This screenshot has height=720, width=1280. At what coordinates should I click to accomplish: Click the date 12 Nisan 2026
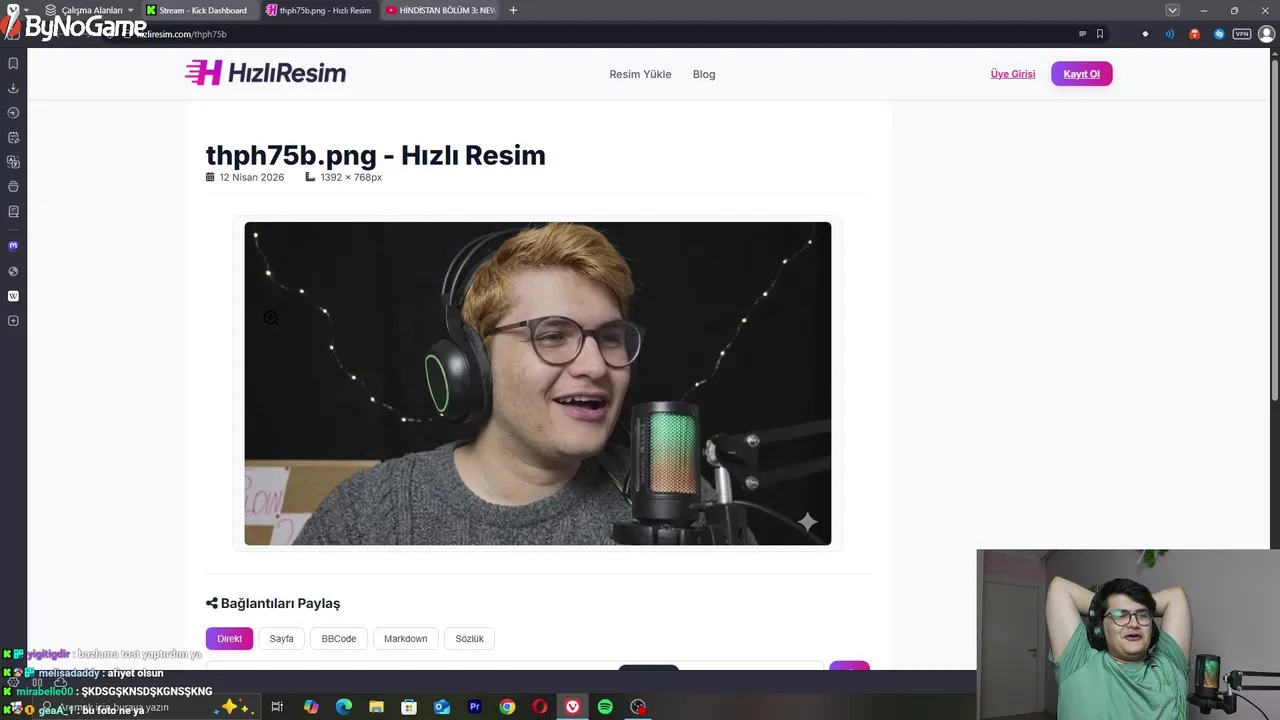251,177
